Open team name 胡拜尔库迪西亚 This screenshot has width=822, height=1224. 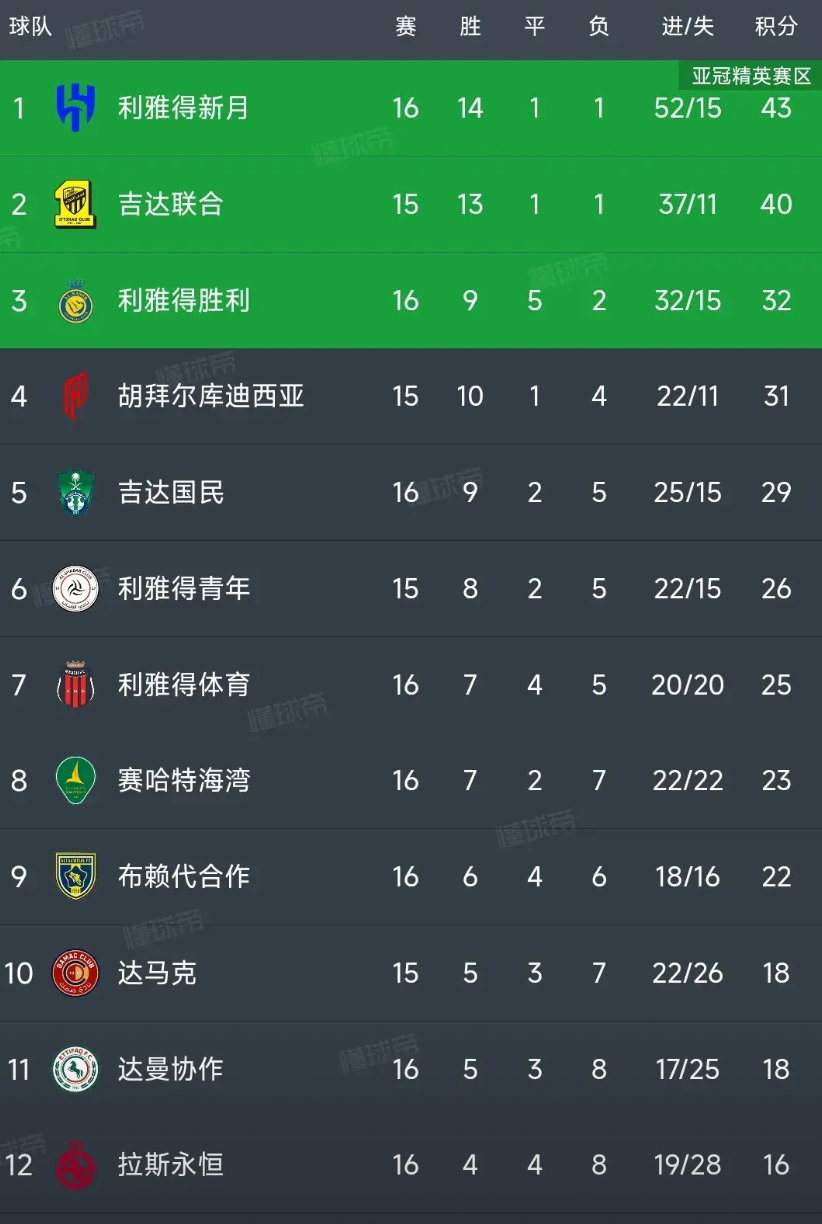click(211, 396)
